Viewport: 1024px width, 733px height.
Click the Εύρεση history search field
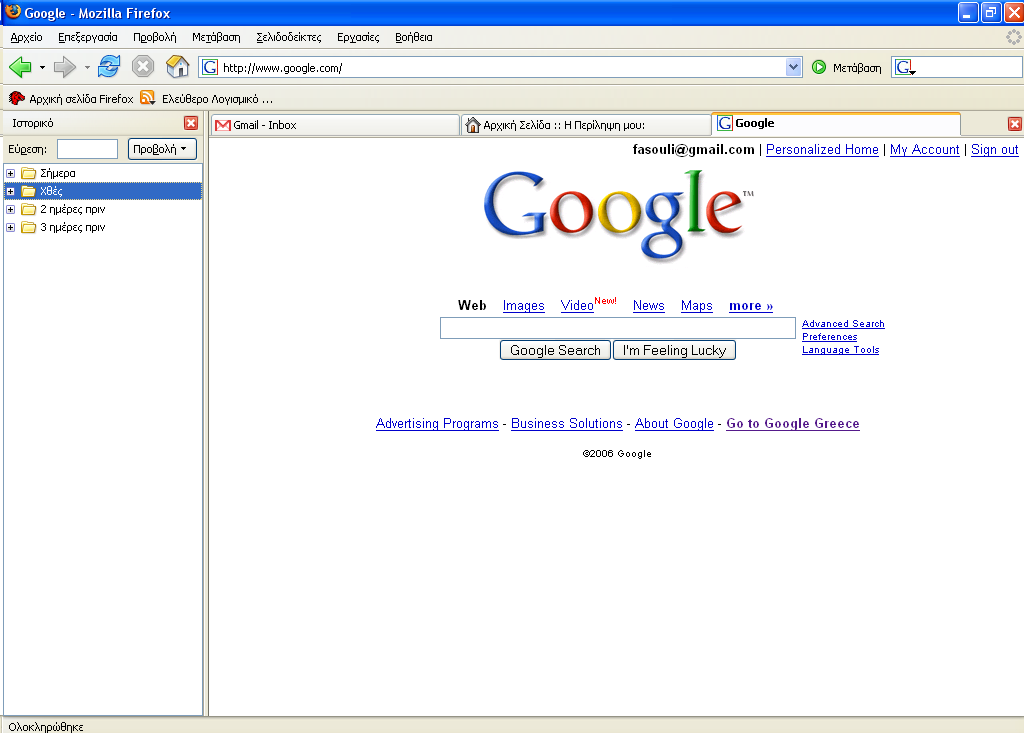(x=88, y=149)
